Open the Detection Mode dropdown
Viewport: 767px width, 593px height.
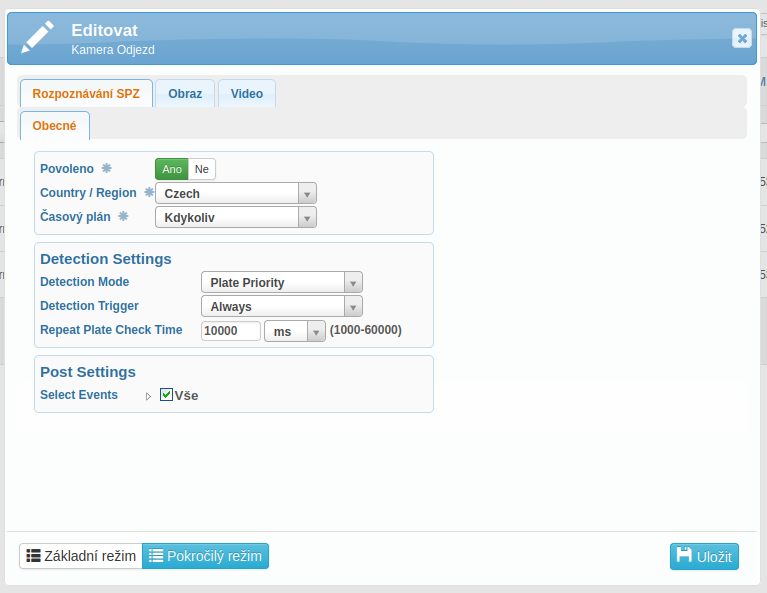(281, 283)
